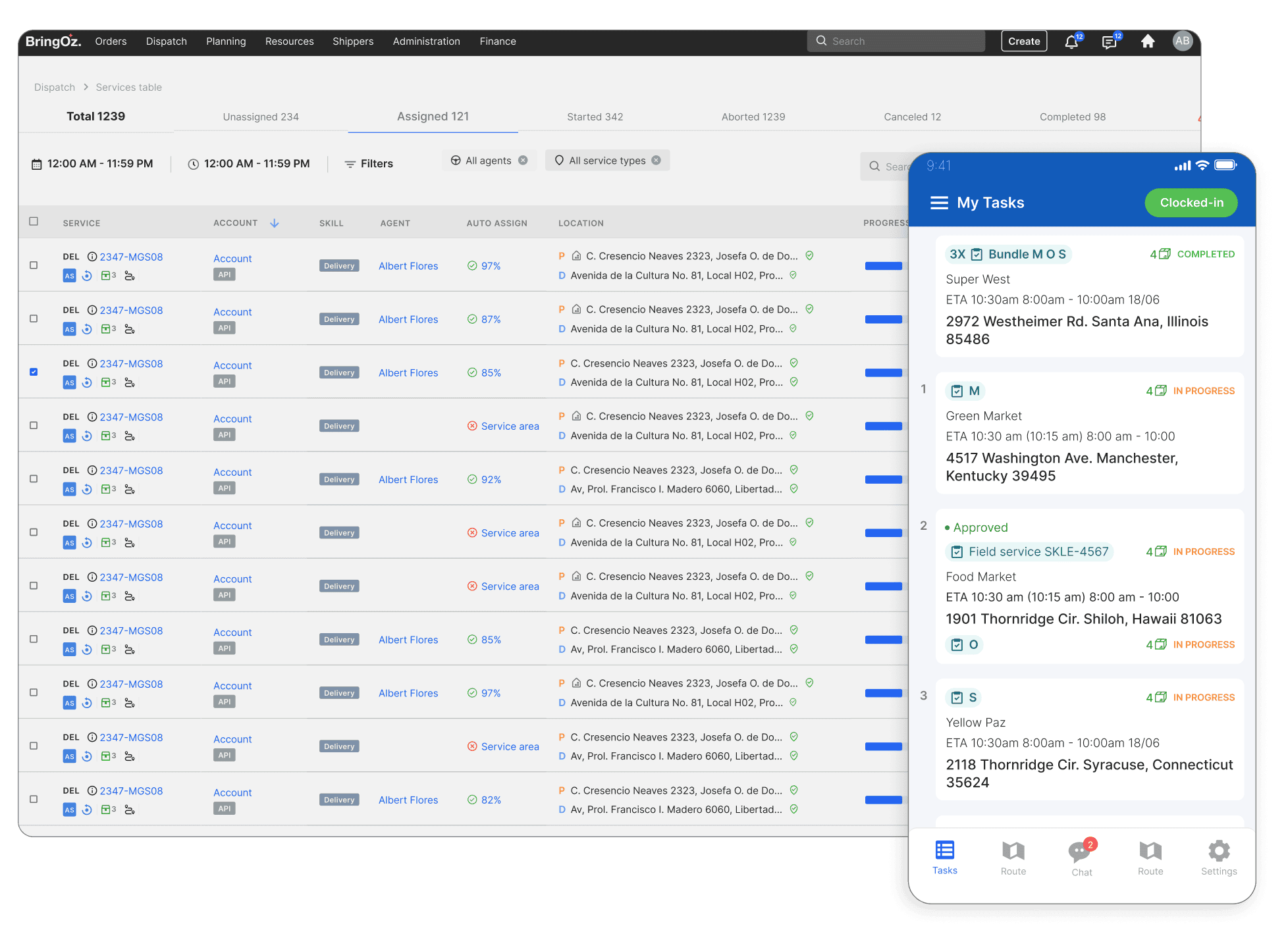Open the messages icon in top bar
The width and height of the screenshot is (1288, 928).
(1110, 42)
